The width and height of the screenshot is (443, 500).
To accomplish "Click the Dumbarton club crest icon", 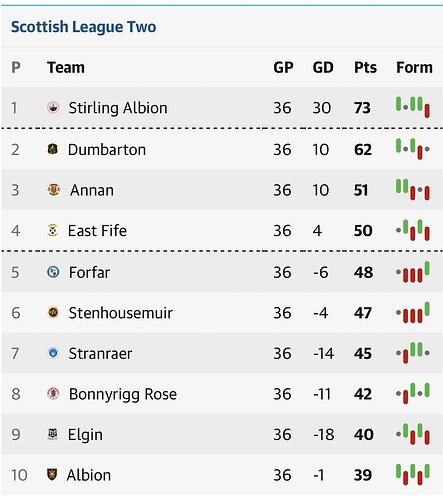I will (53, 149).
